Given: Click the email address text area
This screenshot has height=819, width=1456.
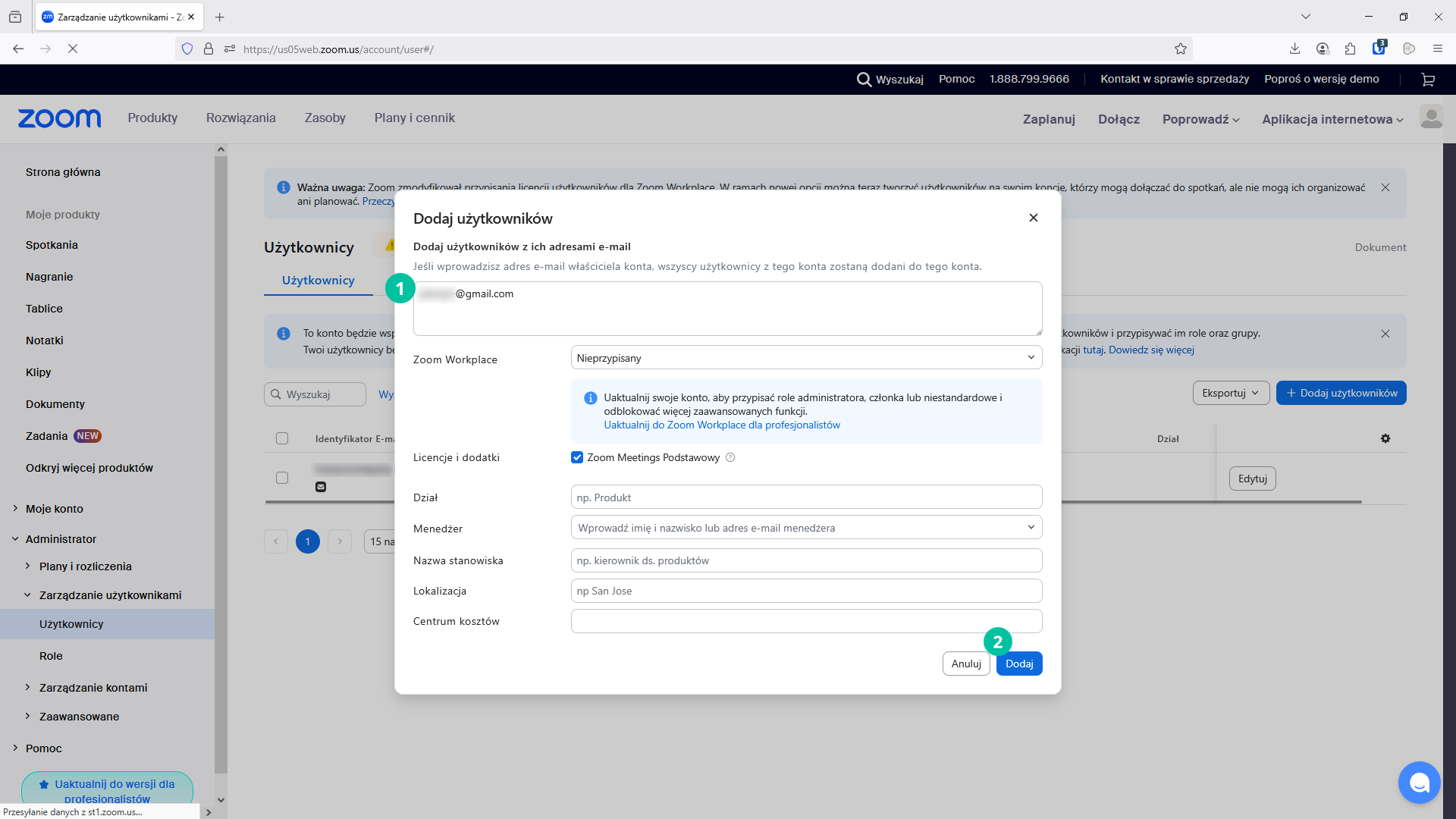Looking at the screenshot, I should (728, 309).
